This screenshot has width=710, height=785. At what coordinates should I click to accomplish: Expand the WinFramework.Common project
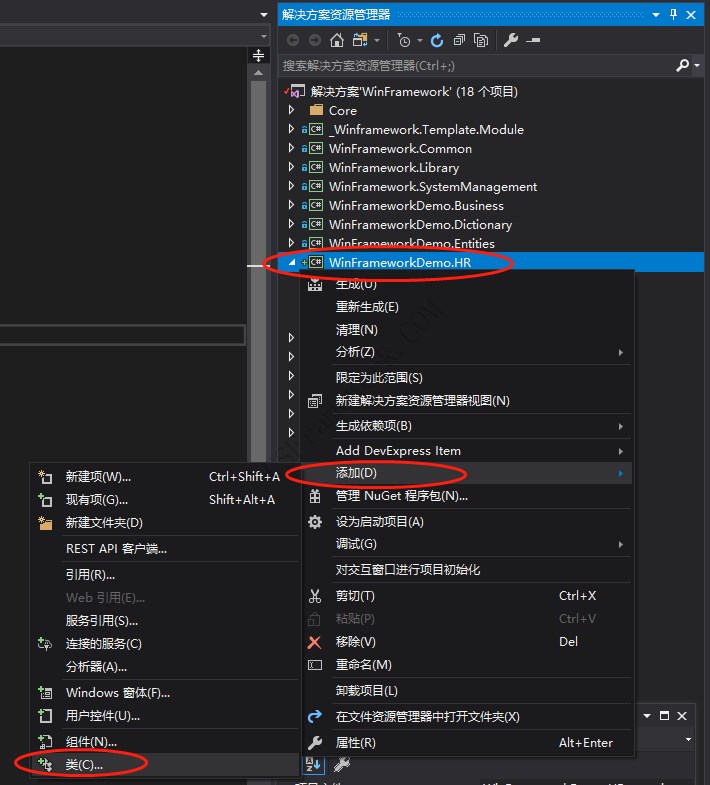click(291, 148)
